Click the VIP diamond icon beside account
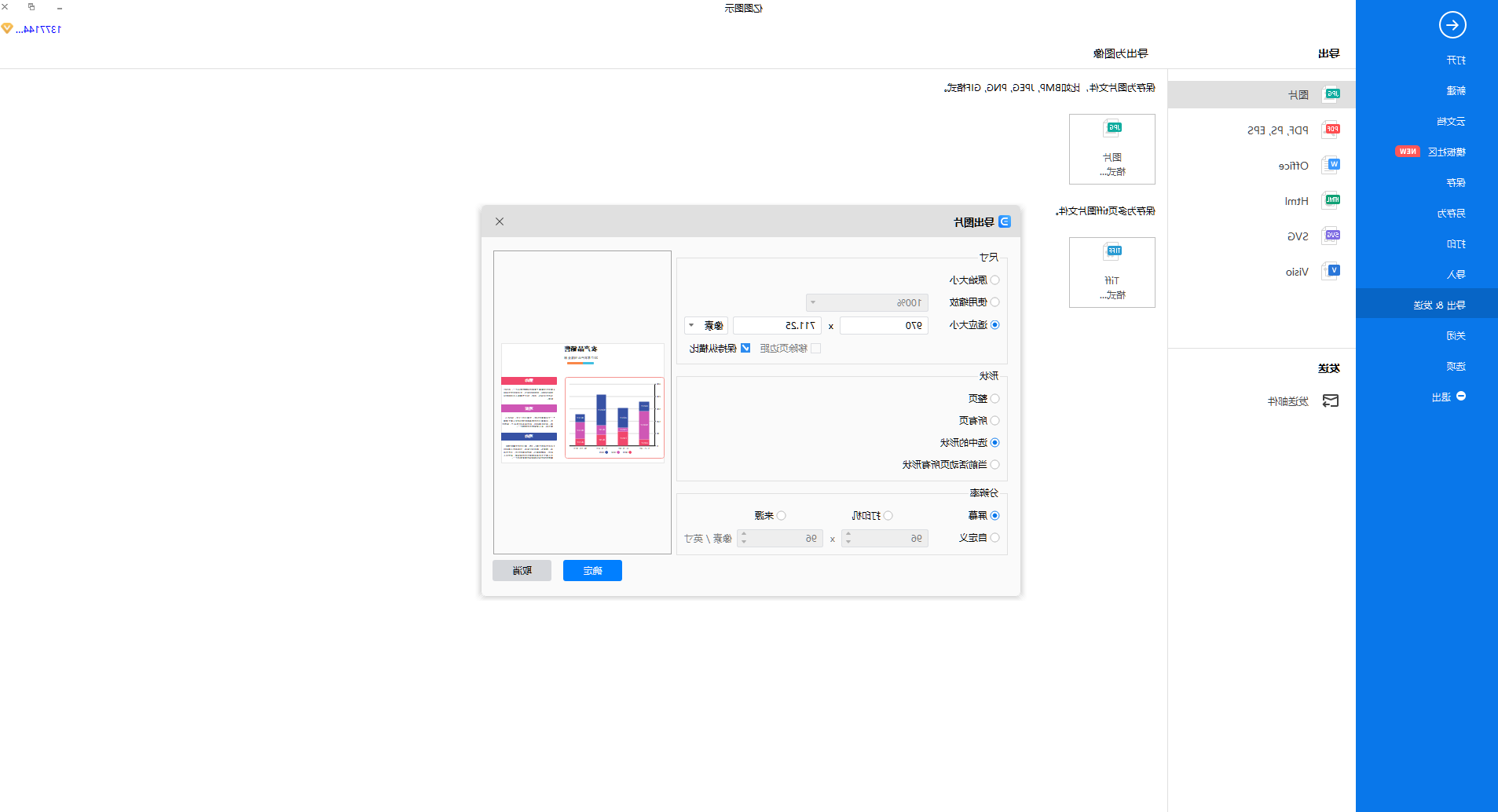Screen dimensions: 1498x812 [x=7, y=29]
